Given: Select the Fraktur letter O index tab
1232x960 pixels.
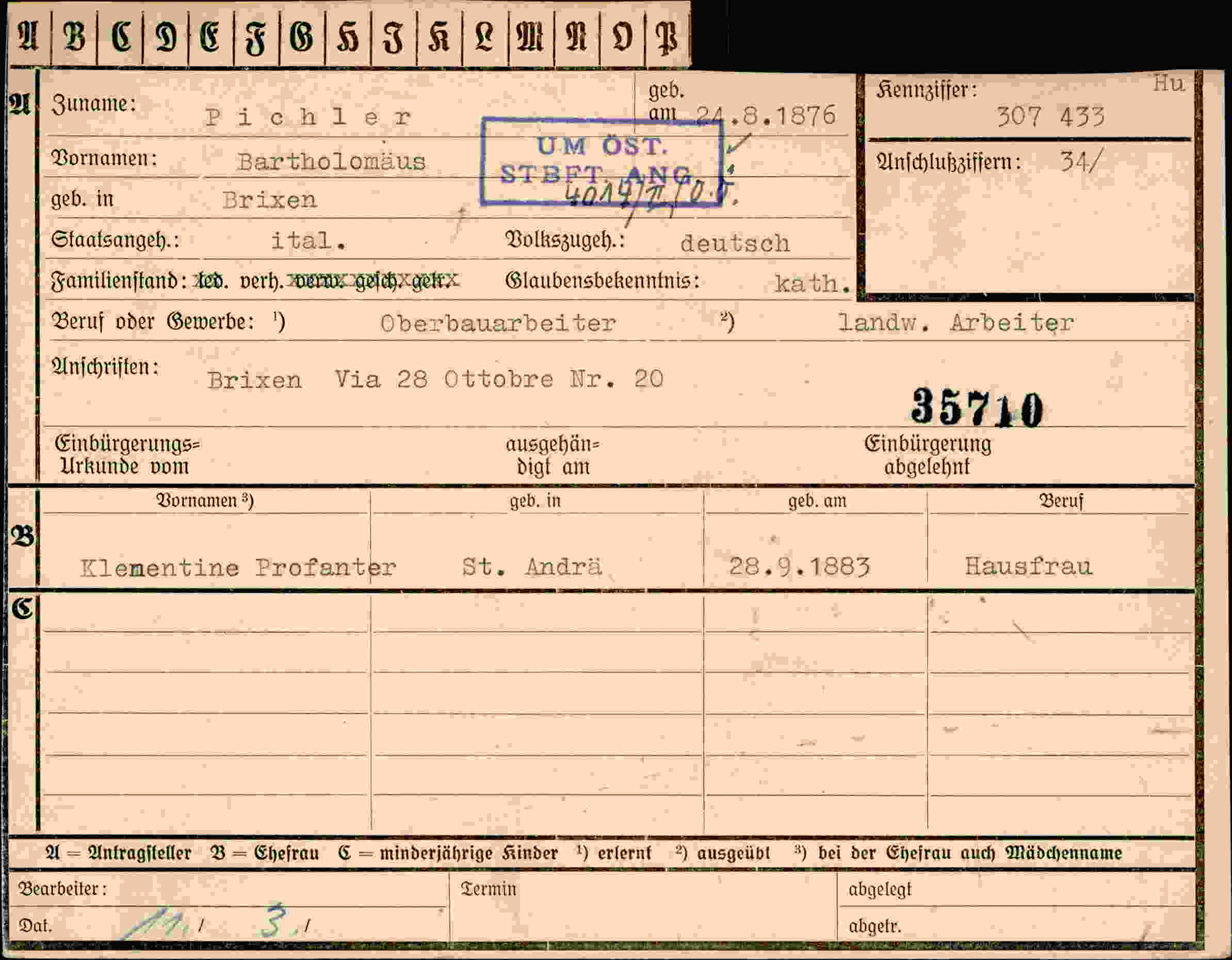Looking at the screenshot, I should (x=622, y=37).
